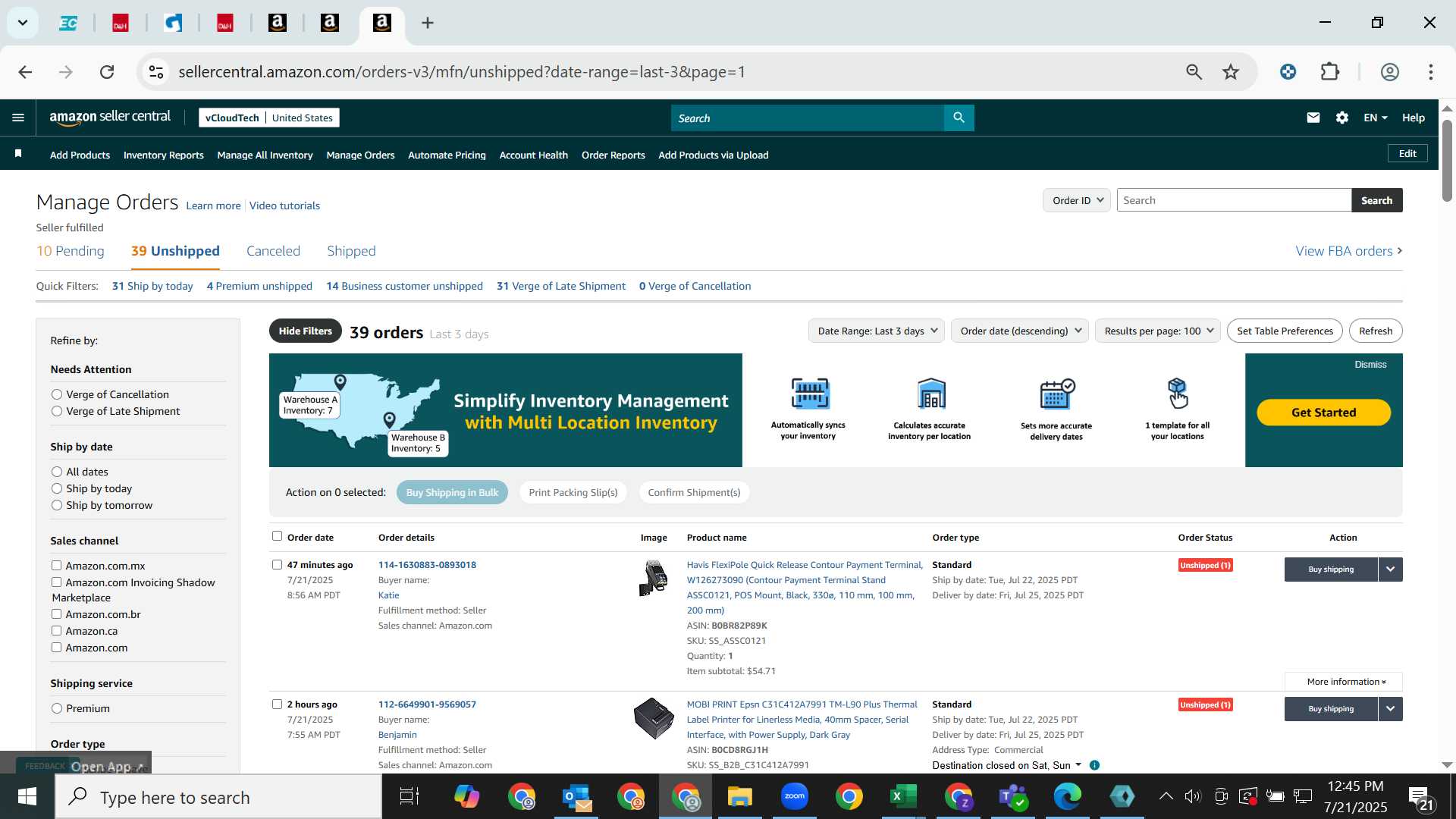
Task: Open Microsoft Edge from the taskbar
Action: pos(1067,796)
